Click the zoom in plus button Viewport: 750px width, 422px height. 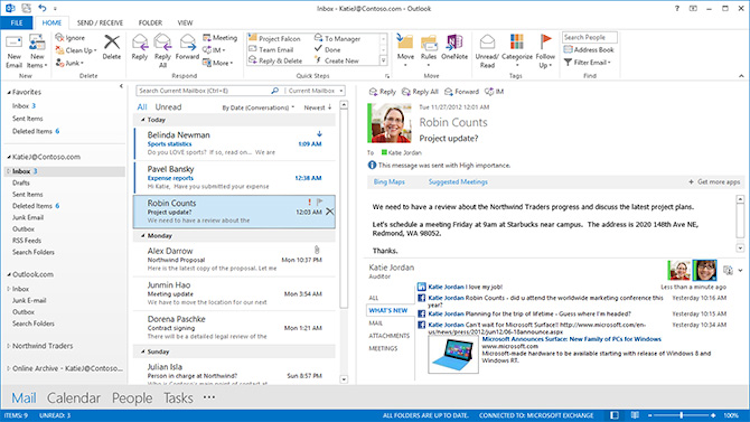pyautogui.click(x=713, y=415)
